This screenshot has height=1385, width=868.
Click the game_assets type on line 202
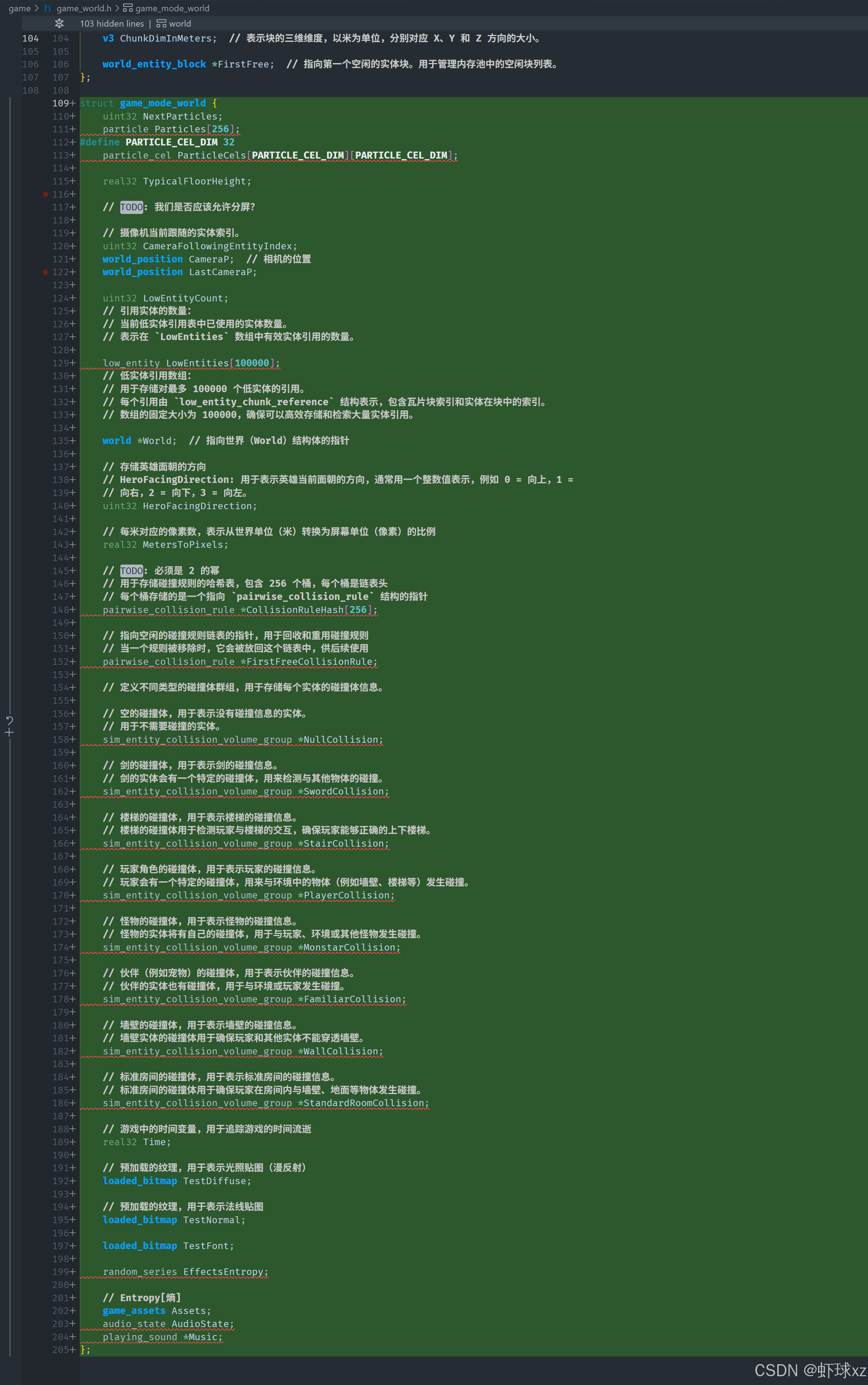coord(134,1310)
